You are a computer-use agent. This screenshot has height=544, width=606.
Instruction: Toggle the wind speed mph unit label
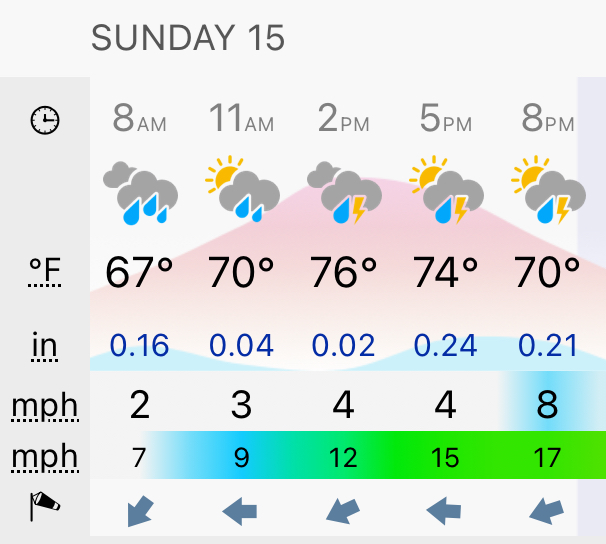(45, 406)
